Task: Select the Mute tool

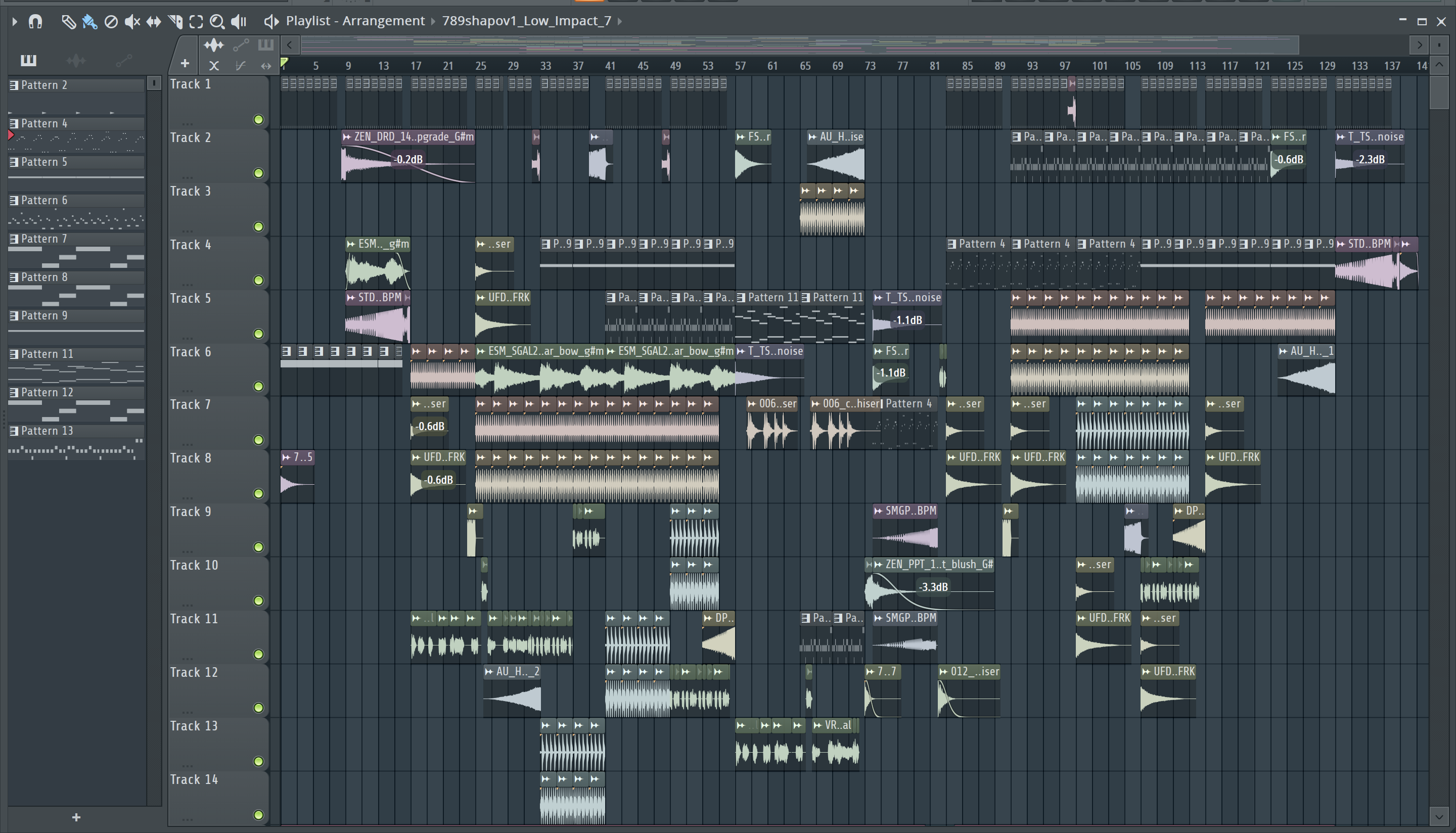Action: pos(132,22)
